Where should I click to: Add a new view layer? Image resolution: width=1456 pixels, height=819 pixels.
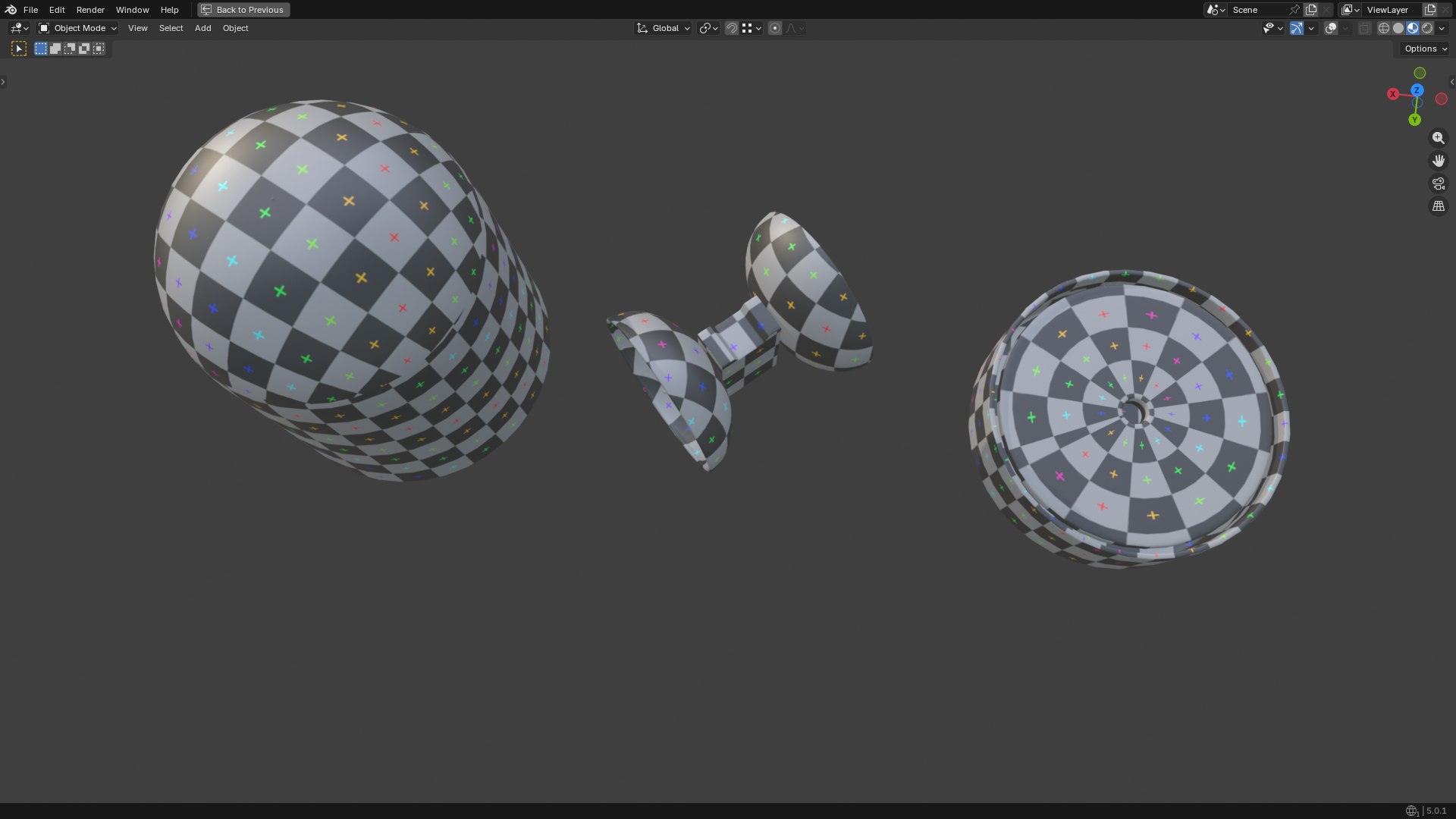tap(1430, 10)
